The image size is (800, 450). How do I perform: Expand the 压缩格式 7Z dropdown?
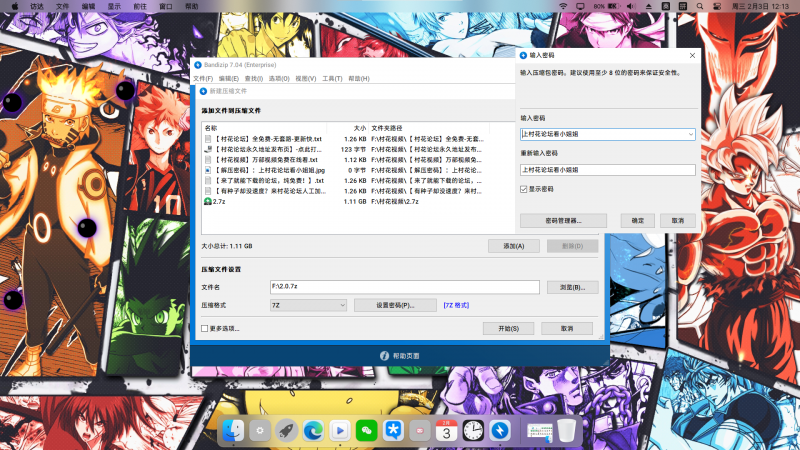(341, 305)
